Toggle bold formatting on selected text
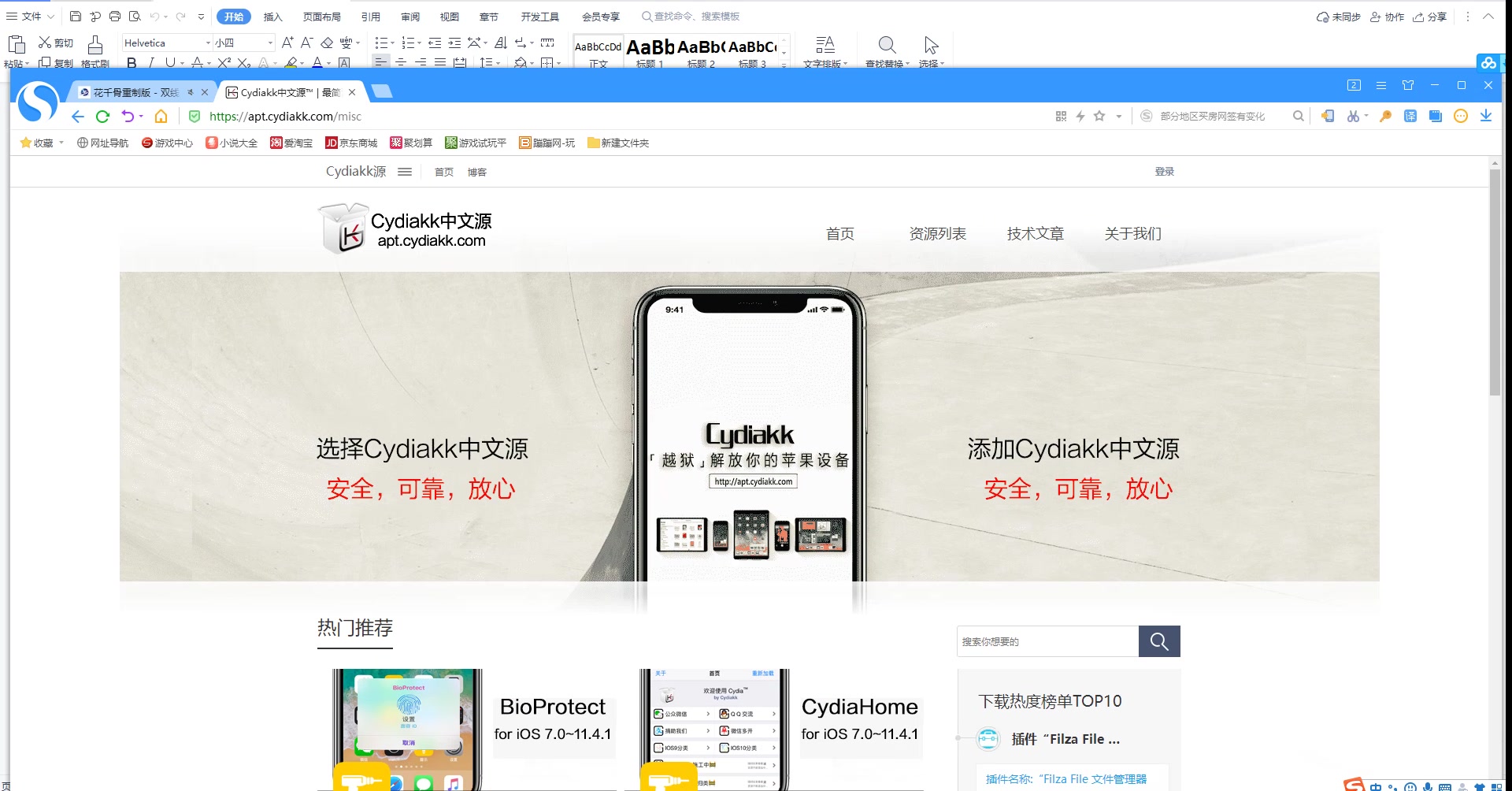Viewport: 1512px width, 791px height. [x=131, y=63]
